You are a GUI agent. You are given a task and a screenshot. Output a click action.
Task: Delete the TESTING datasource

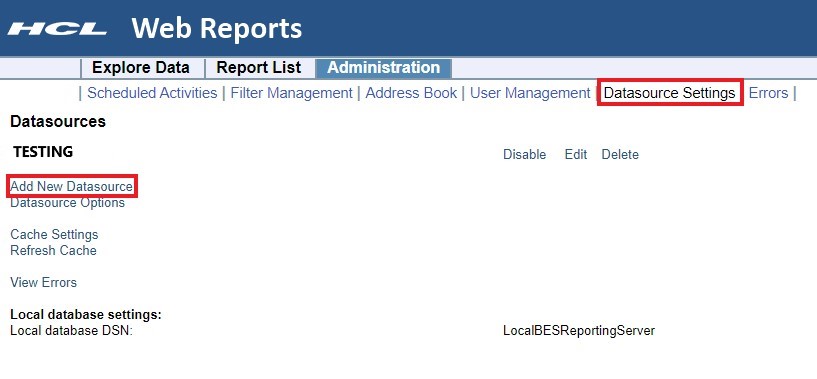[x=620, y=154]
